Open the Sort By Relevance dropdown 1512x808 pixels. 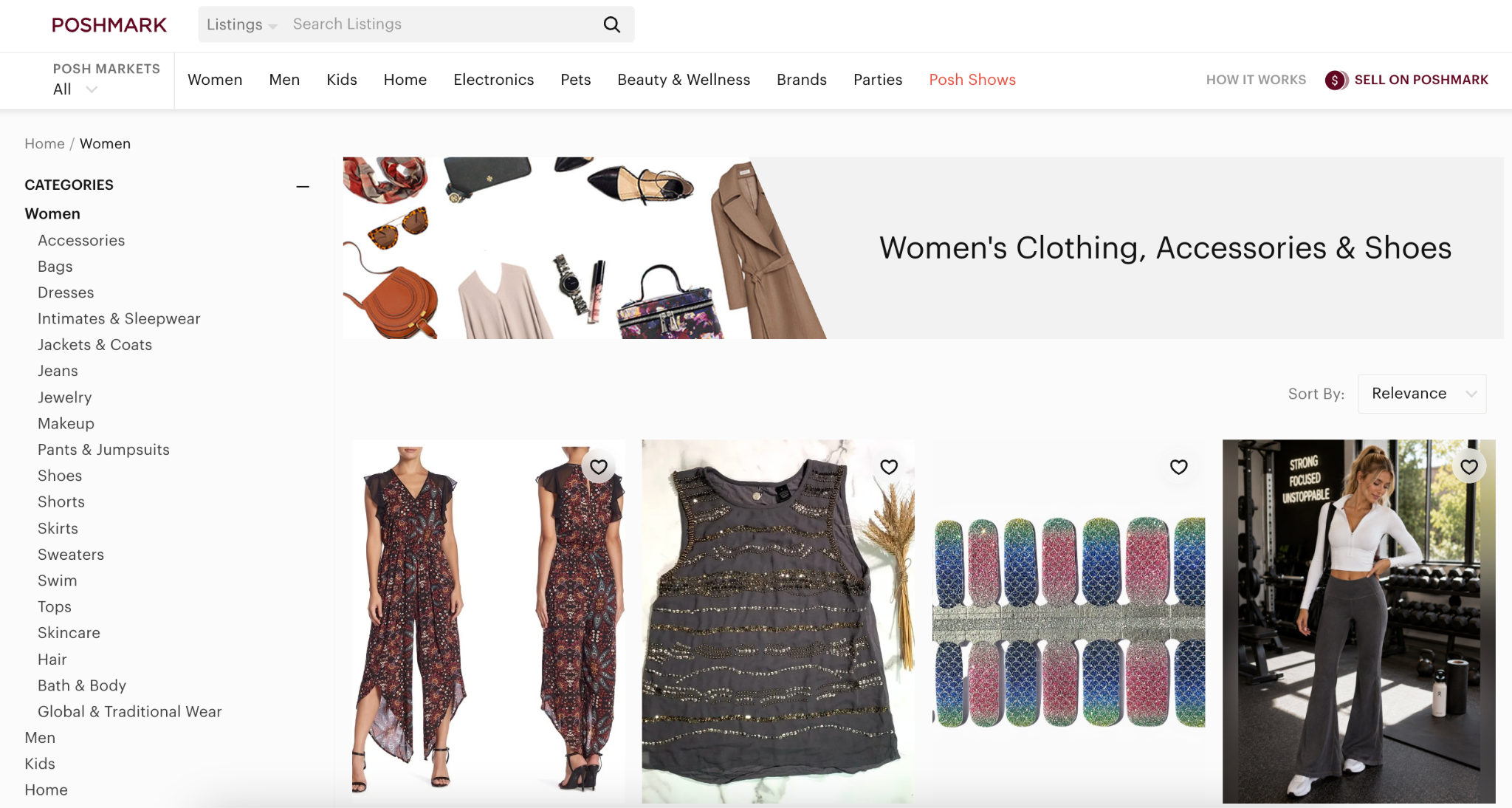click(1422, 394)
